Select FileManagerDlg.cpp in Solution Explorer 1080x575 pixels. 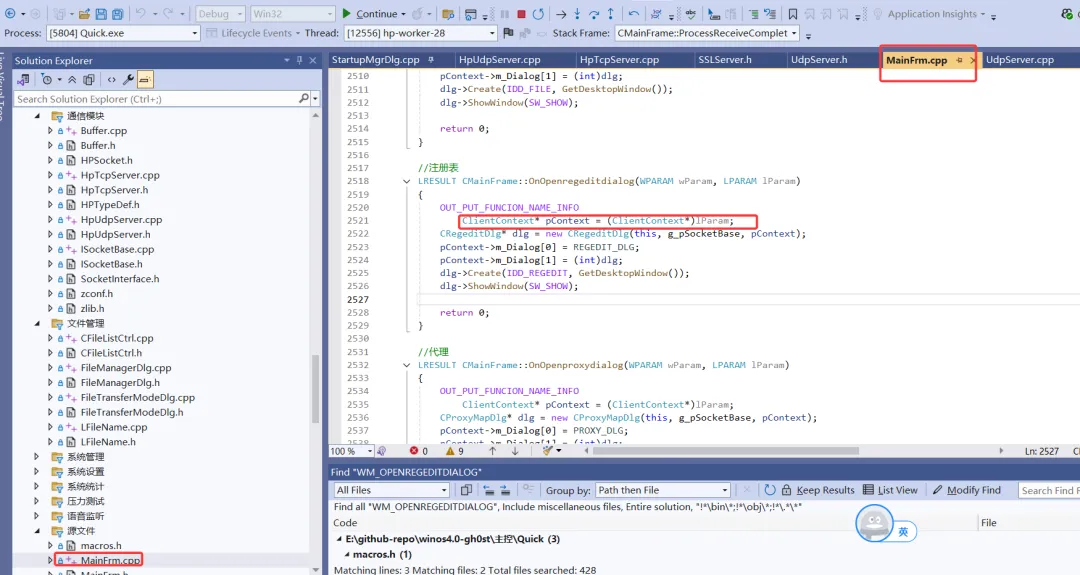tap(125, 368)
